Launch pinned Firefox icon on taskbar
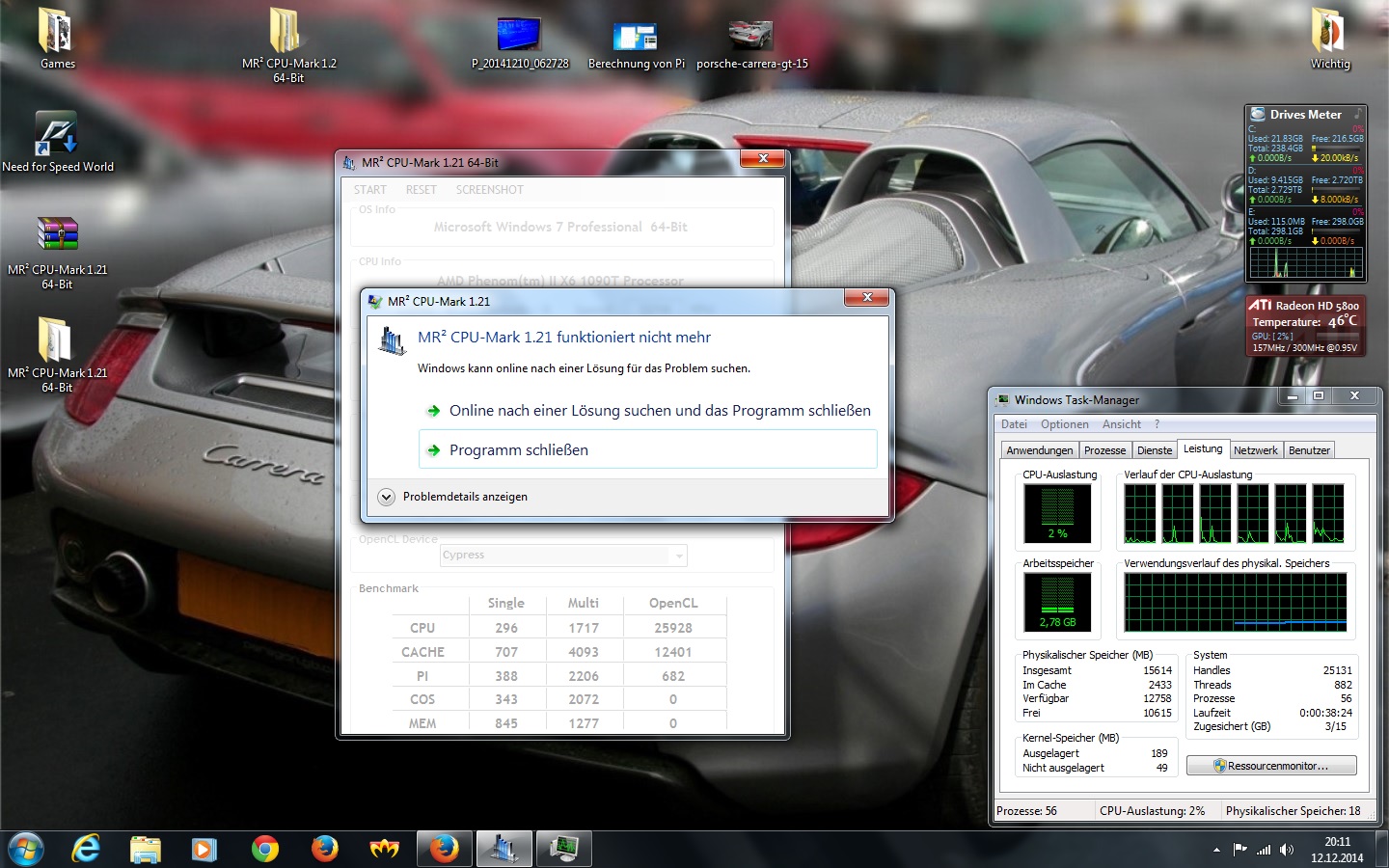Viewport: 1389px width, 868px height. point(325,849)
